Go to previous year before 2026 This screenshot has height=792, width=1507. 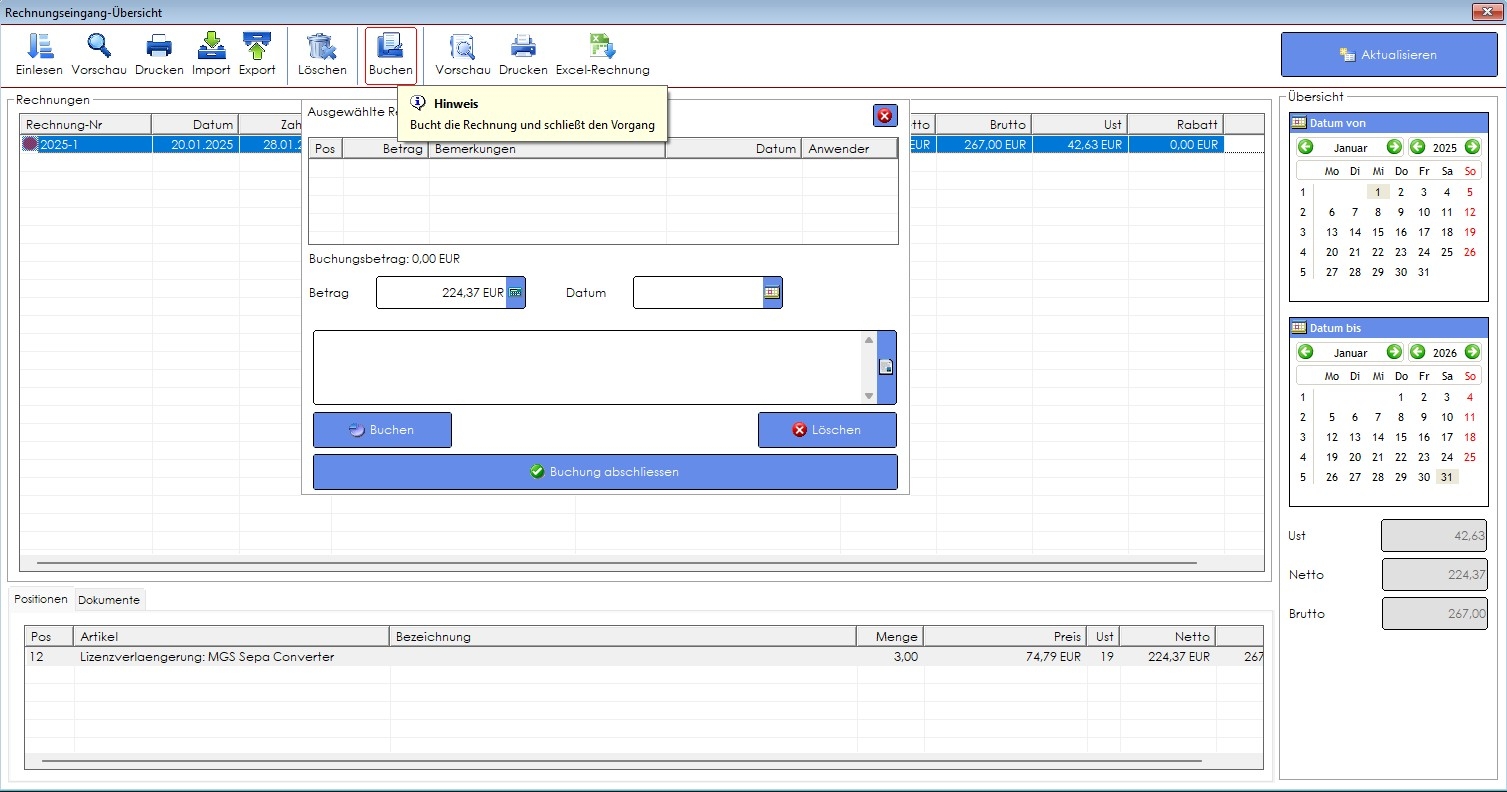[x=1417, y=352]
